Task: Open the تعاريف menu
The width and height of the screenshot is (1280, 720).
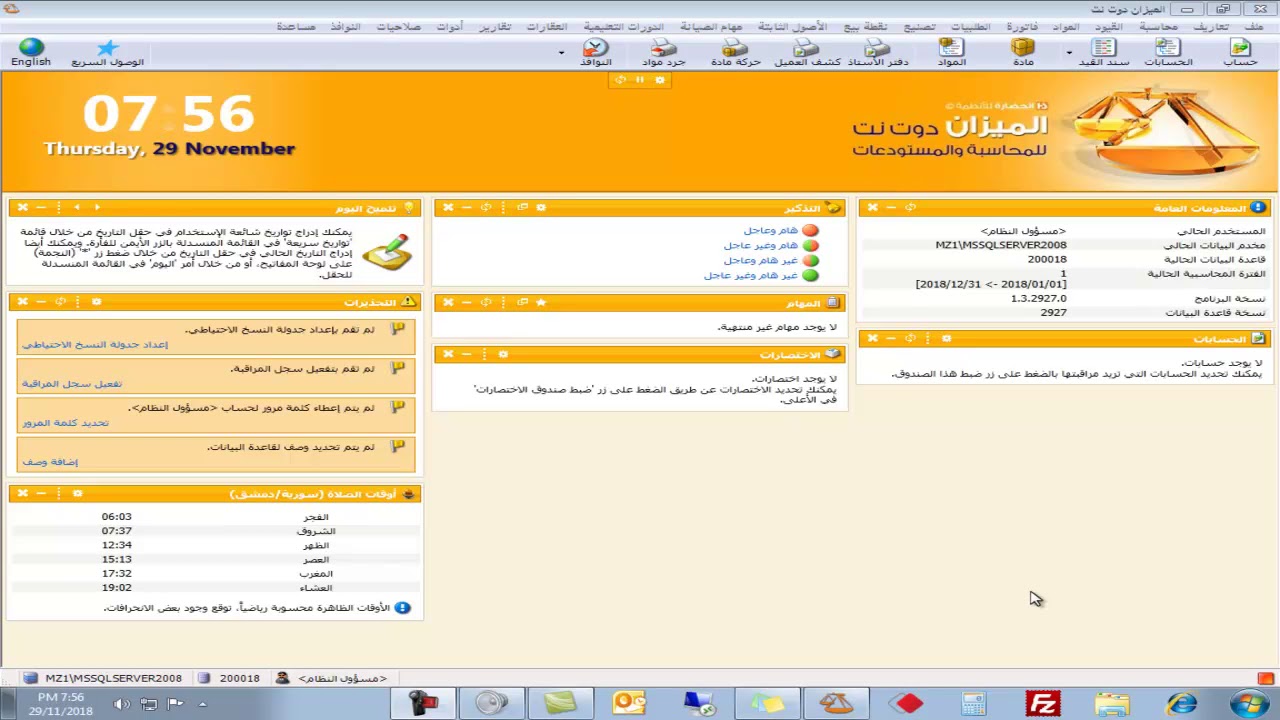Action: [x=1211, y=26]
